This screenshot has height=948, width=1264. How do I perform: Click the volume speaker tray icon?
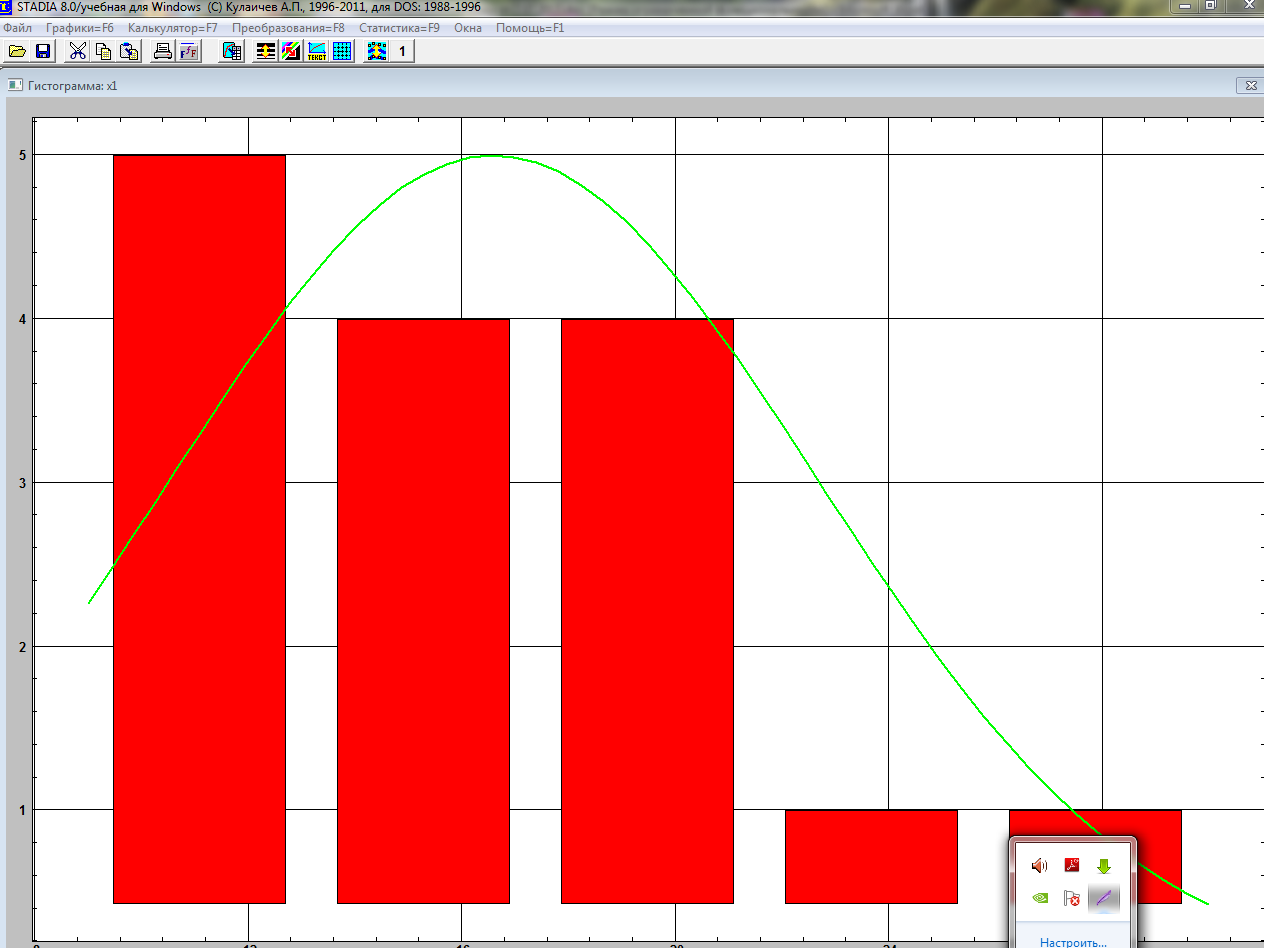(1040, 866)
